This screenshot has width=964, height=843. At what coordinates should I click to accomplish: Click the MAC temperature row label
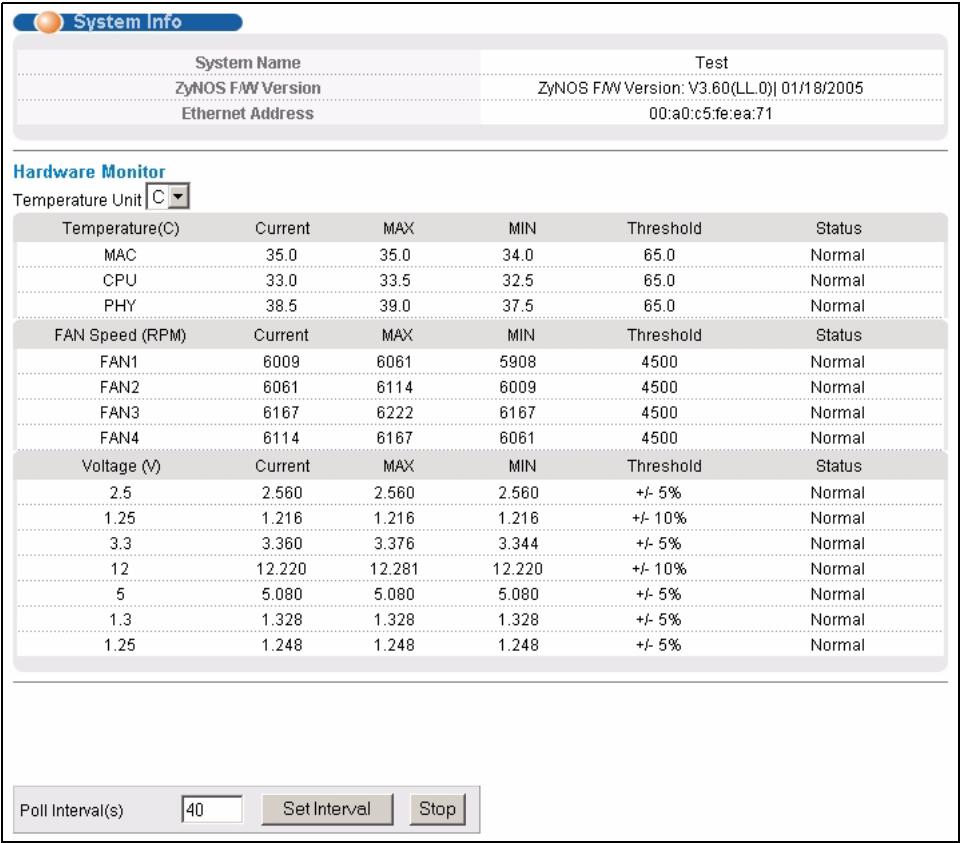[x=120, y=255]
